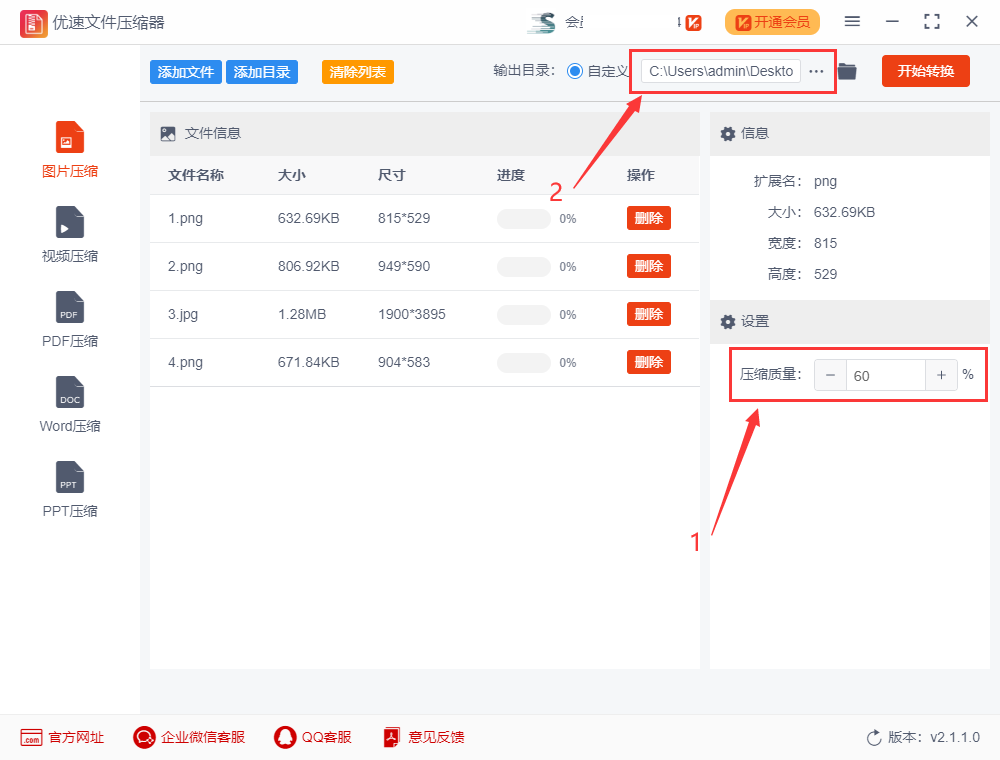Delete 3.jpg from the list
Image resolution: width=1000 pixels, height=760 pixels.
coord(648,313)
